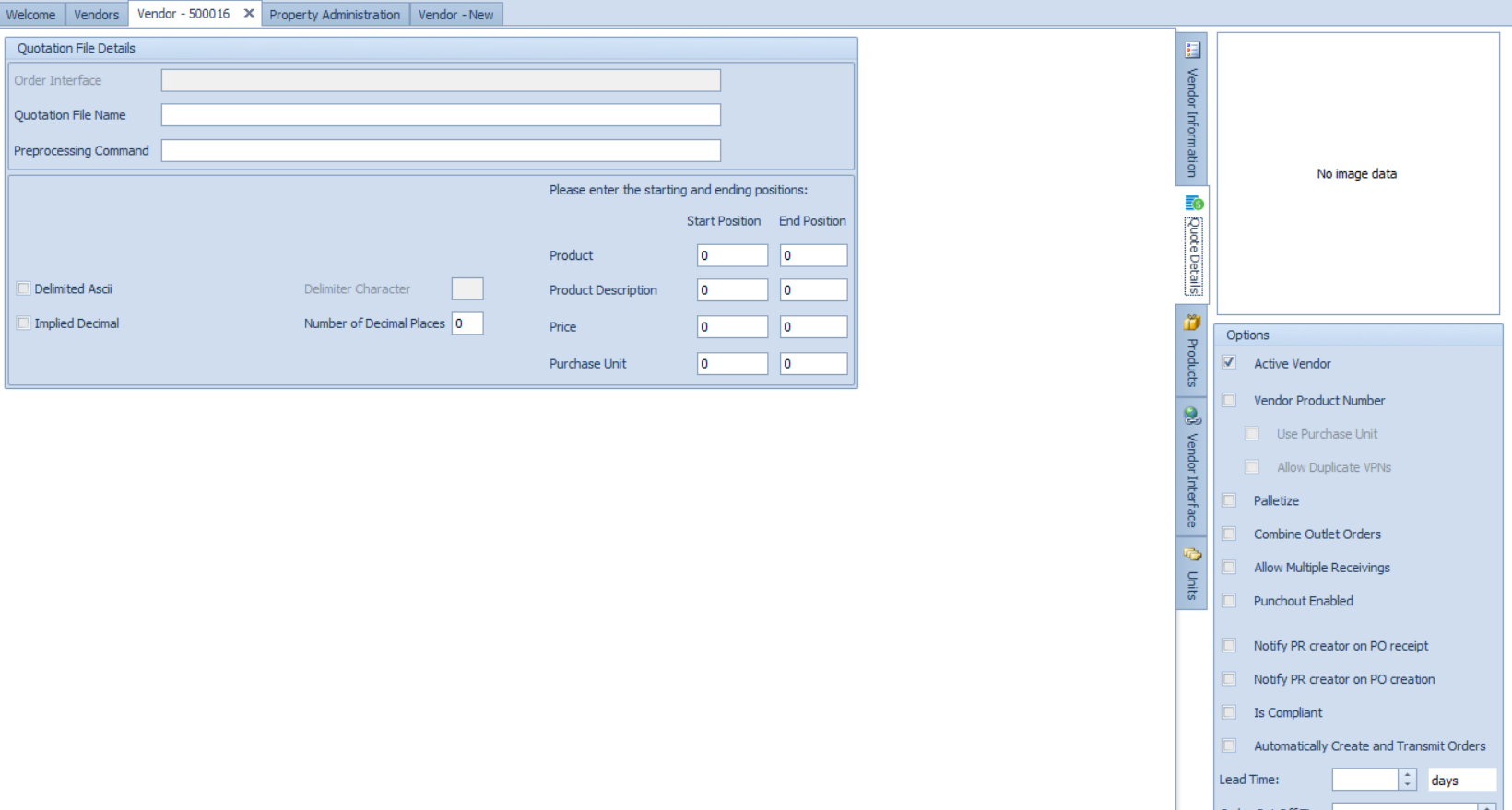
Task: Click the Purchase Unit Start Position field
Action: pos(732,364)
